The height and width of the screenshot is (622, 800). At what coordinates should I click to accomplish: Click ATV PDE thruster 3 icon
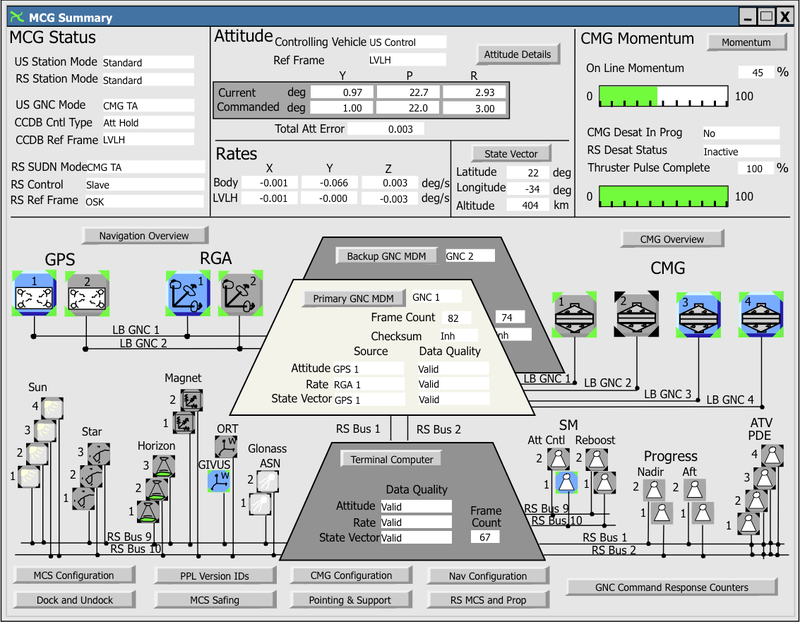764,478
